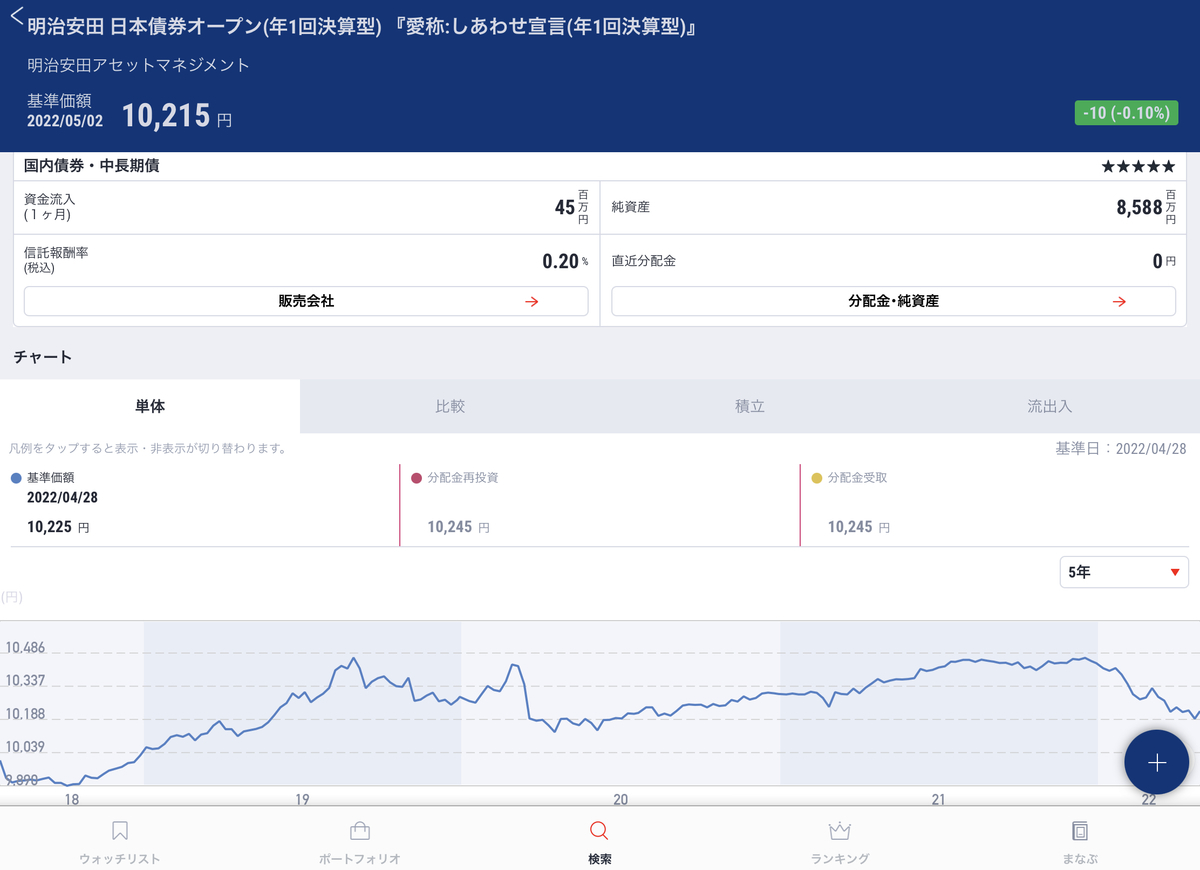This screenshot has height=870, width=1200.
Task: Open the ポートフォリオ briefcase icon
Action: [360, 831]
